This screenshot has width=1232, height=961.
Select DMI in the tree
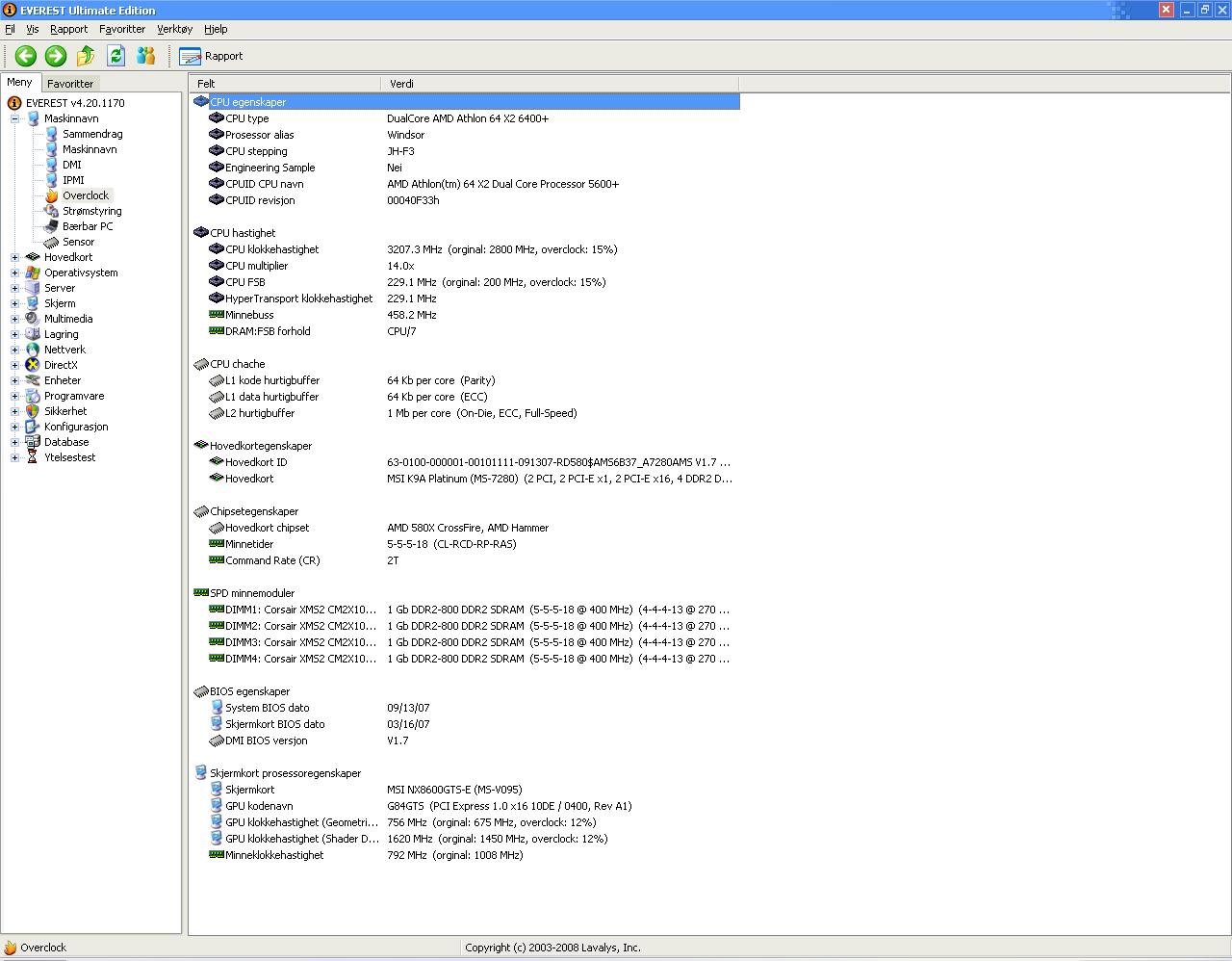point(72,165)
